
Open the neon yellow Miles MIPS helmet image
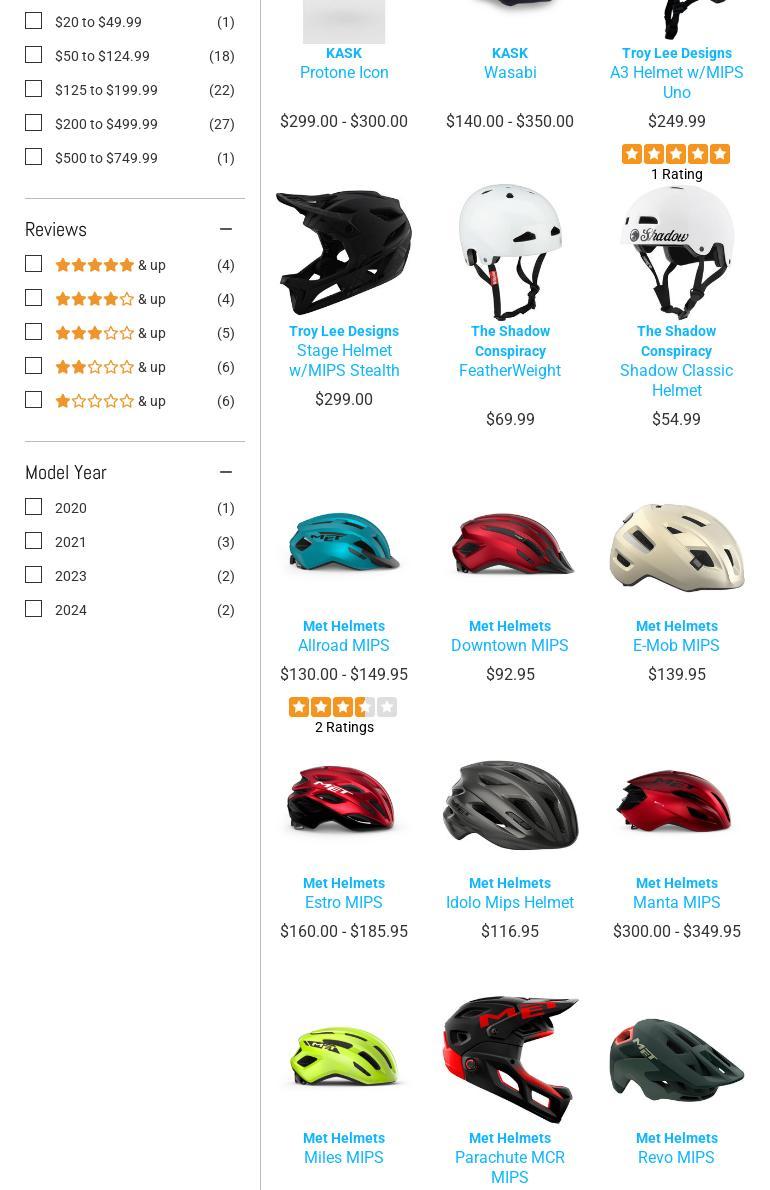coord(344,1056)
